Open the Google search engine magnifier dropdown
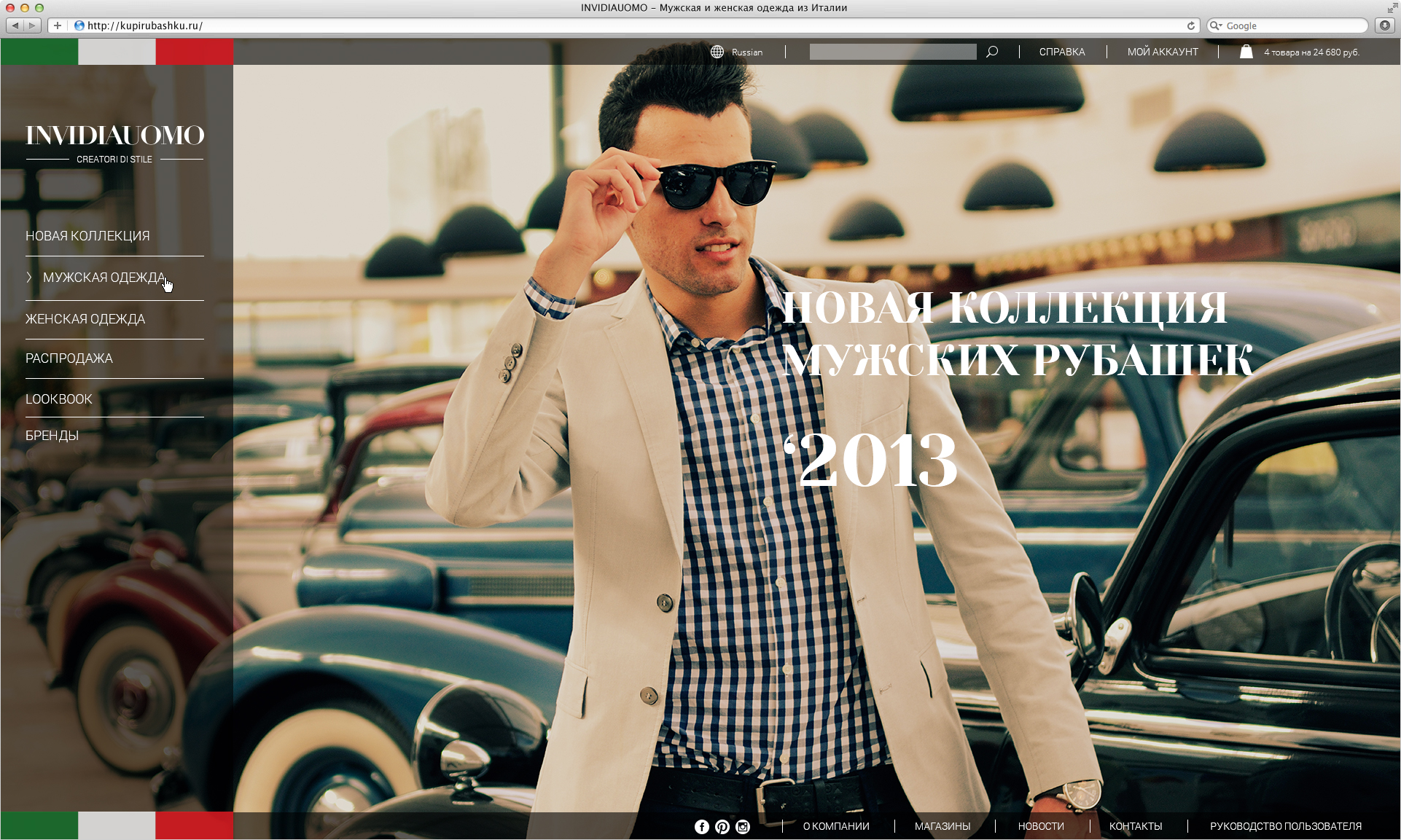 click(1216, 25)
